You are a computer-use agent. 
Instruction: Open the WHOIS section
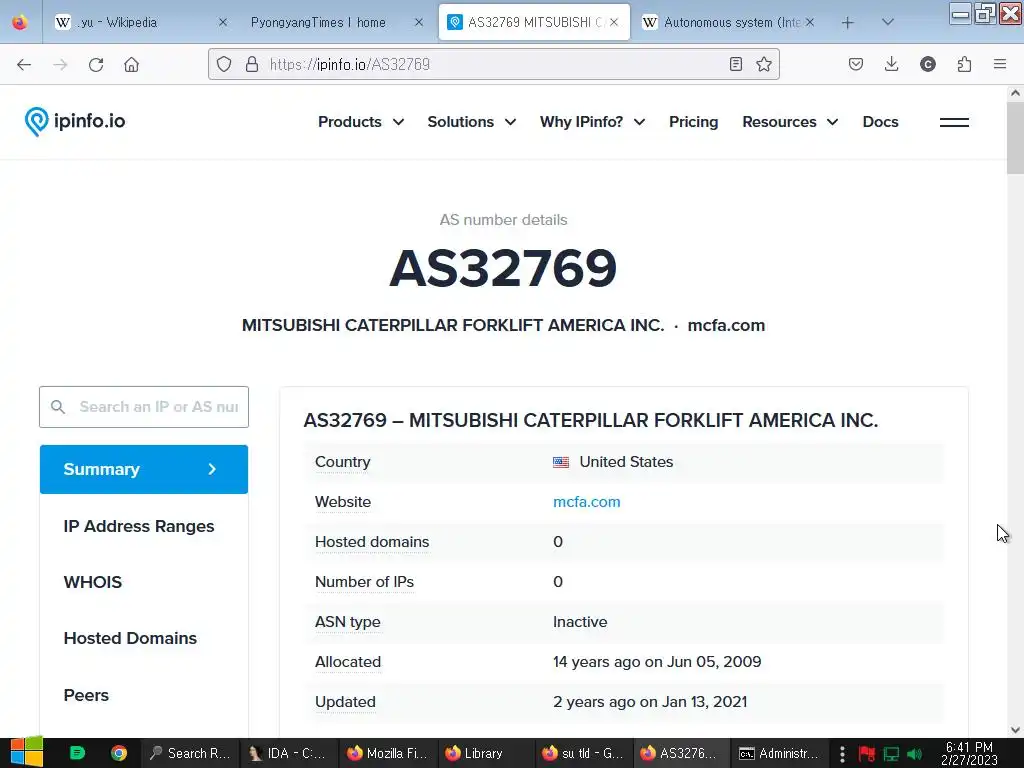pos(93,583)
